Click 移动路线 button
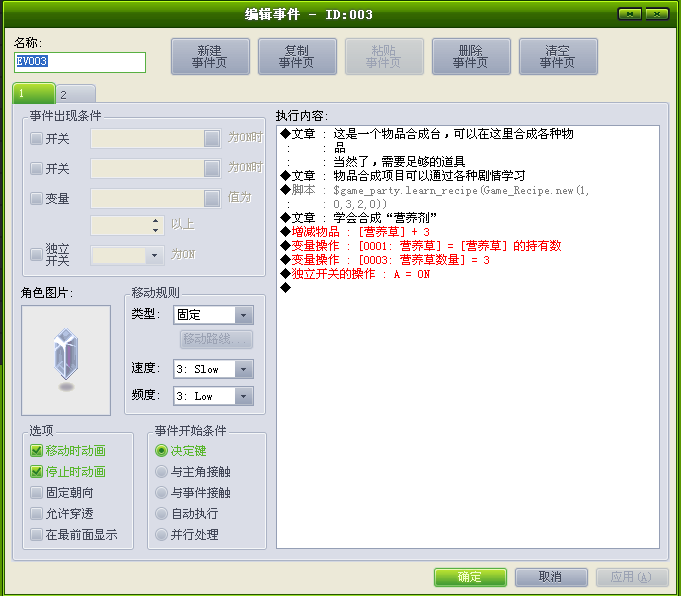 (x=216, y=339)
